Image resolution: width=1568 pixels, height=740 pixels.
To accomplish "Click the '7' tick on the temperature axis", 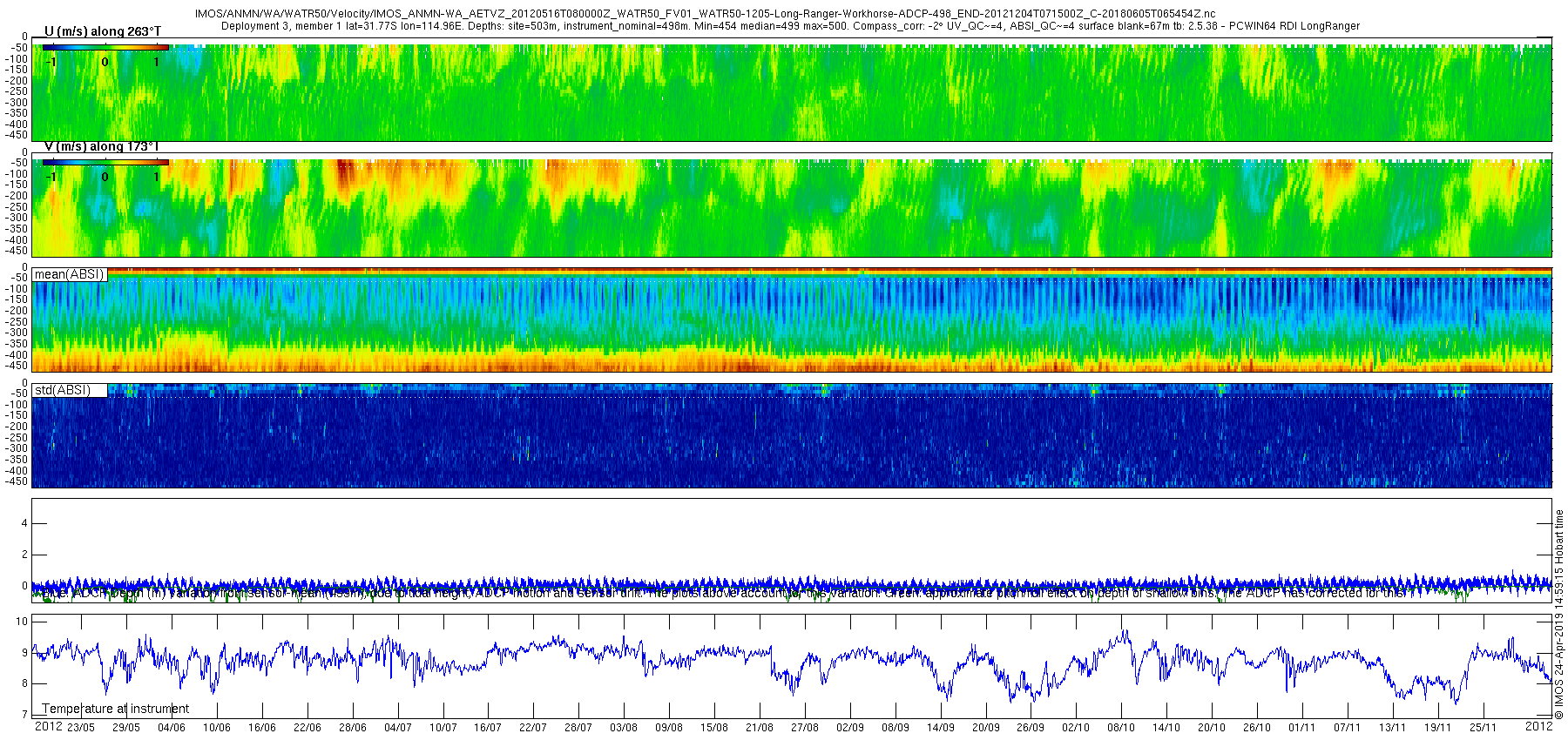I will (x=25, y=715).
